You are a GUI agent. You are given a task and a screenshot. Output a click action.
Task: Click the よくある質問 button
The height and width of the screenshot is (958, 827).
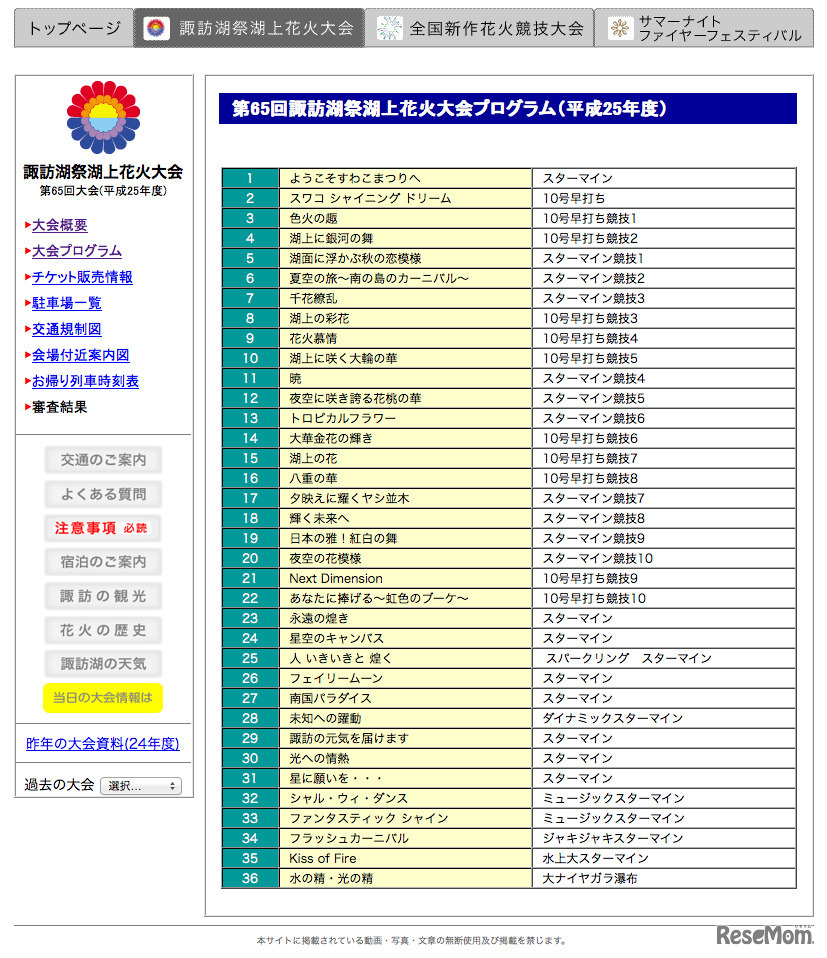[x=103, y=494]
